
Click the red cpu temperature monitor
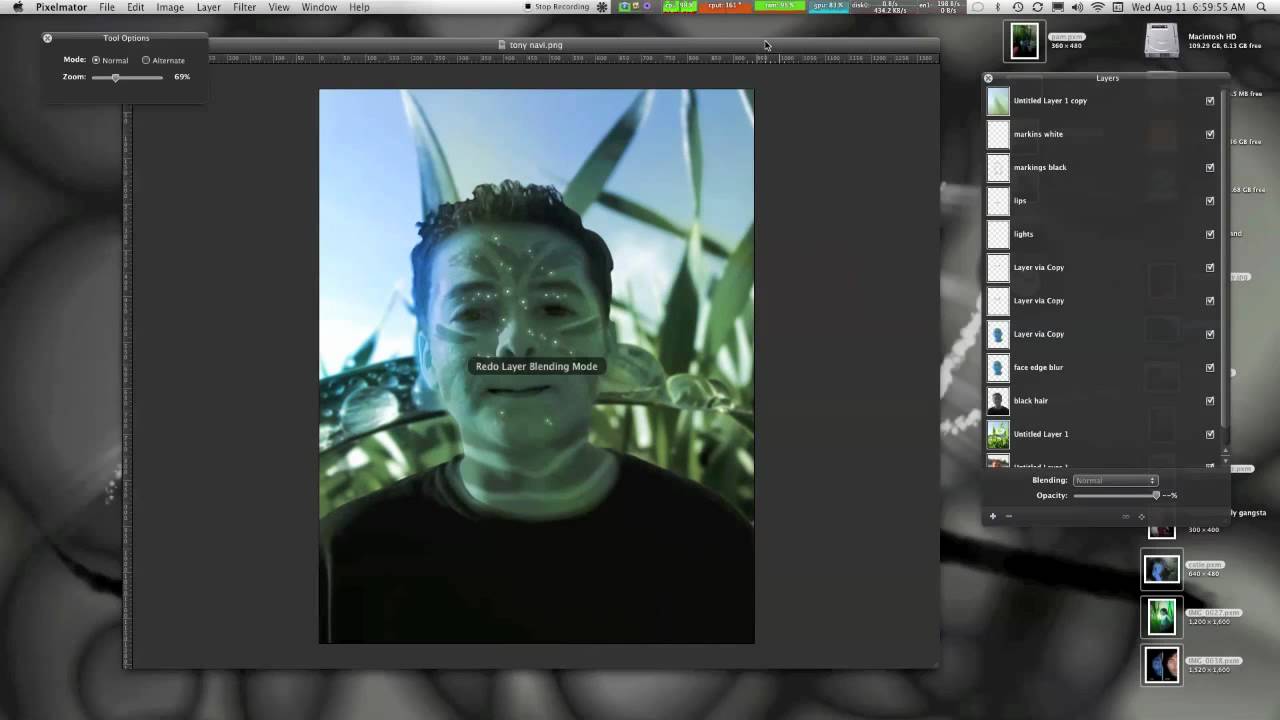point(725,6)
